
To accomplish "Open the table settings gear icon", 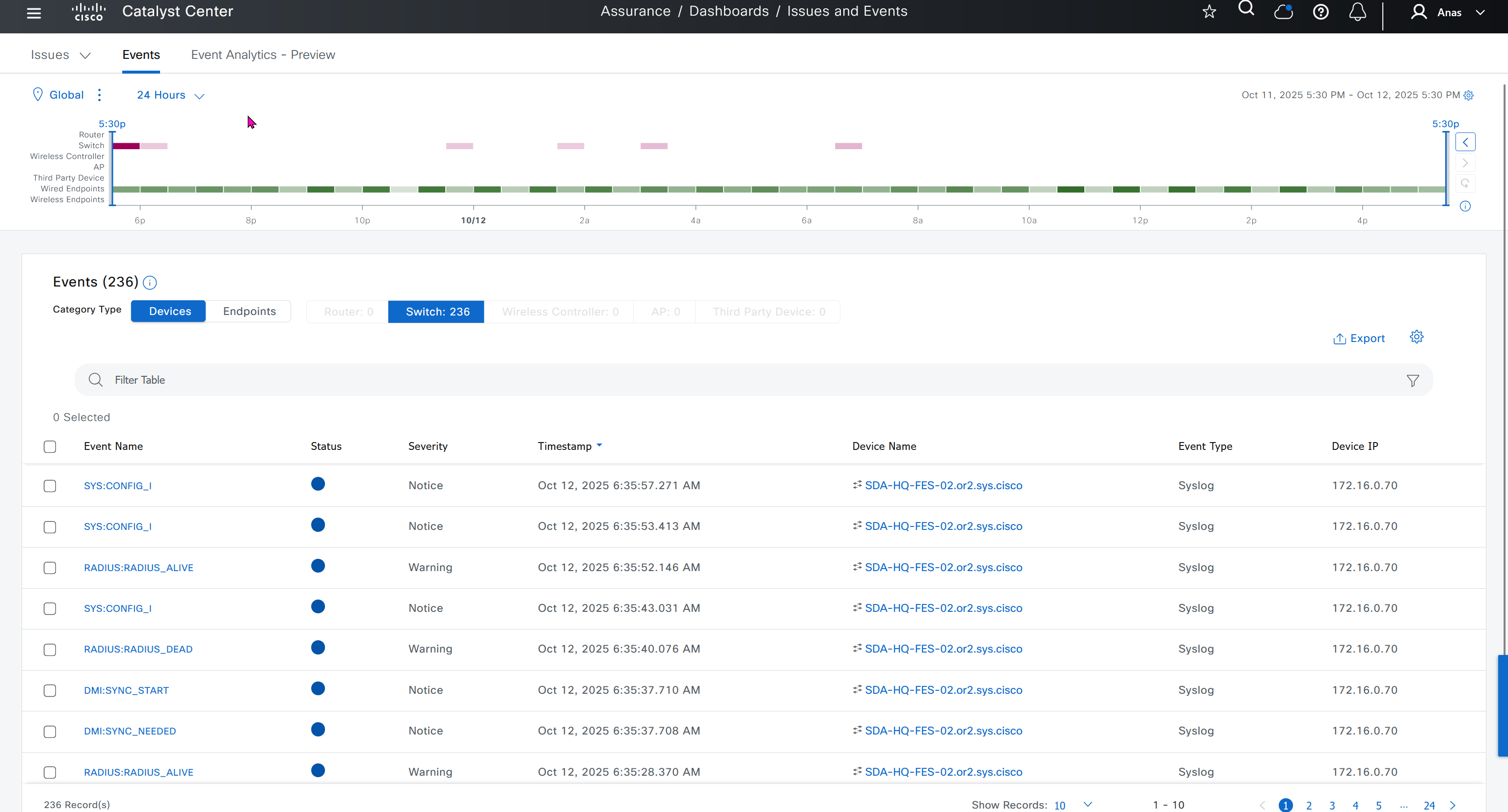I will [1416, 337].
